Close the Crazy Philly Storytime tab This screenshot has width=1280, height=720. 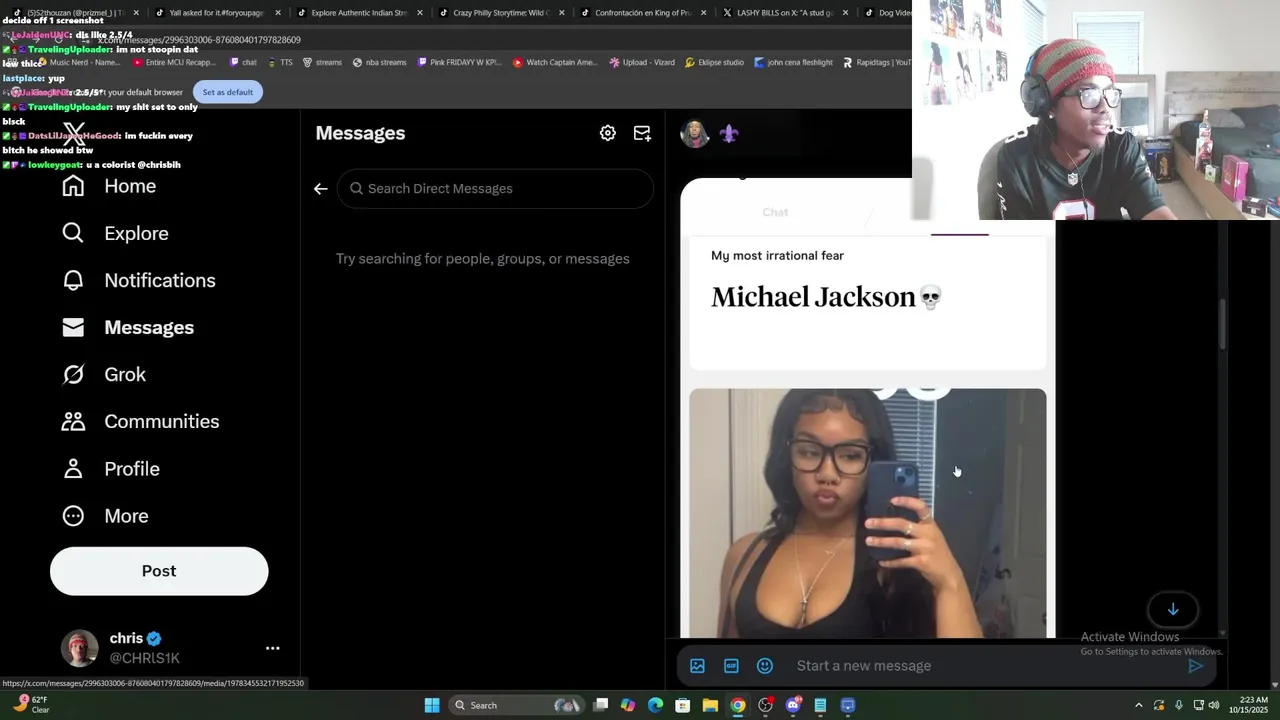point(562,13)
